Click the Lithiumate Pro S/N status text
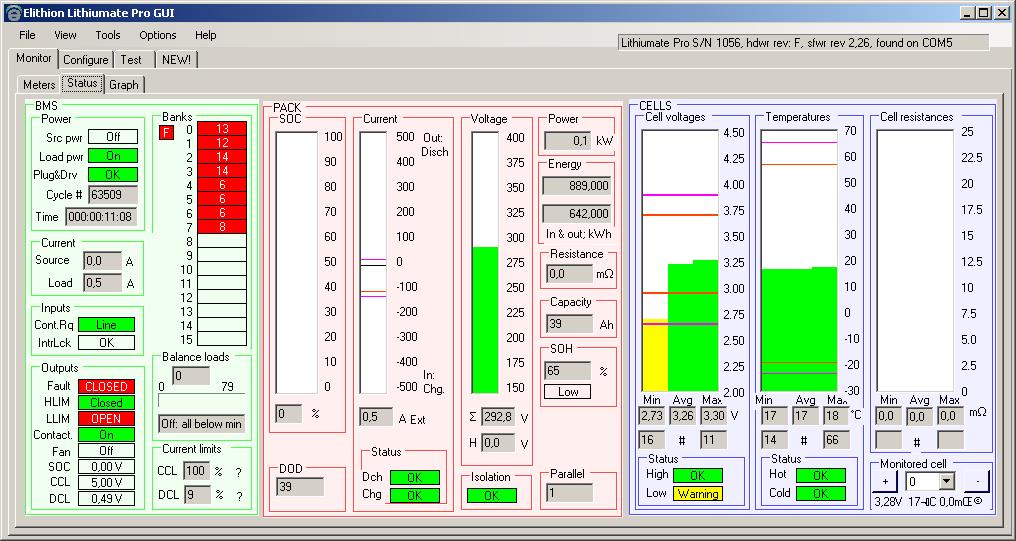The width and height of the screenshot is (1016, 541). click(803, 43)
